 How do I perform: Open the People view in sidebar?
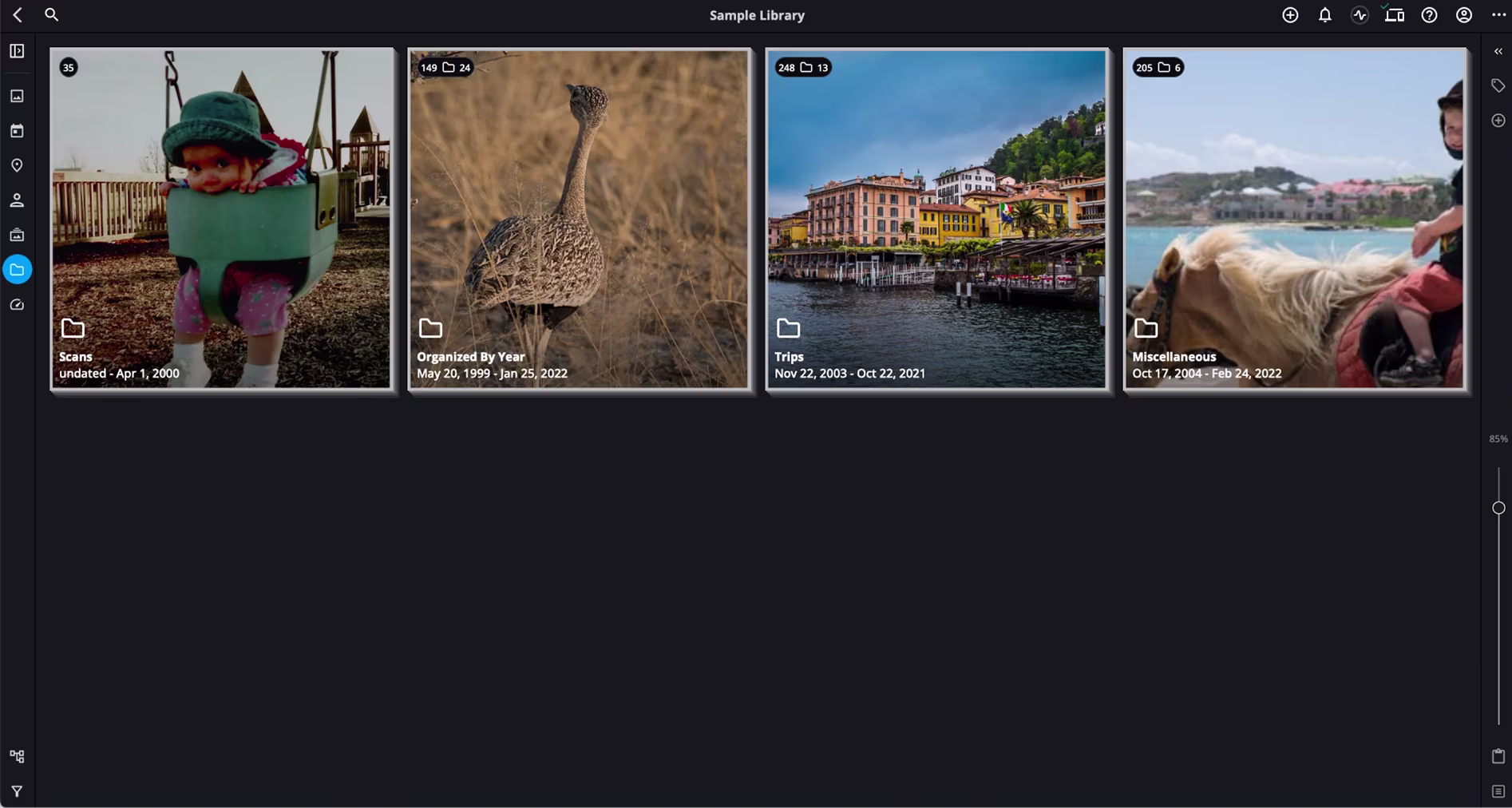click(17, 200)
